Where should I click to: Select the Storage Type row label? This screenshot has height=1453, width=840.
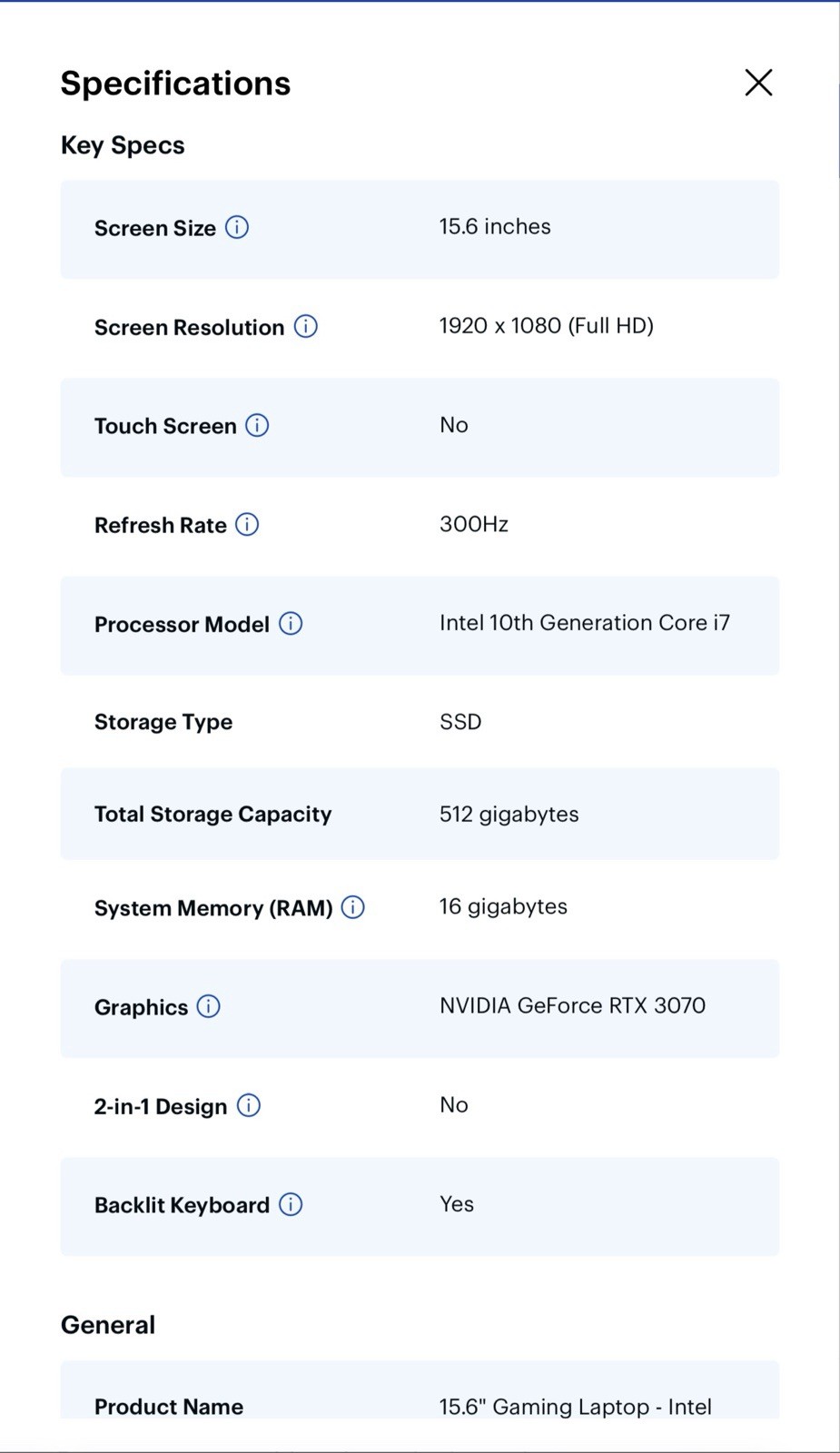point(163,722)
